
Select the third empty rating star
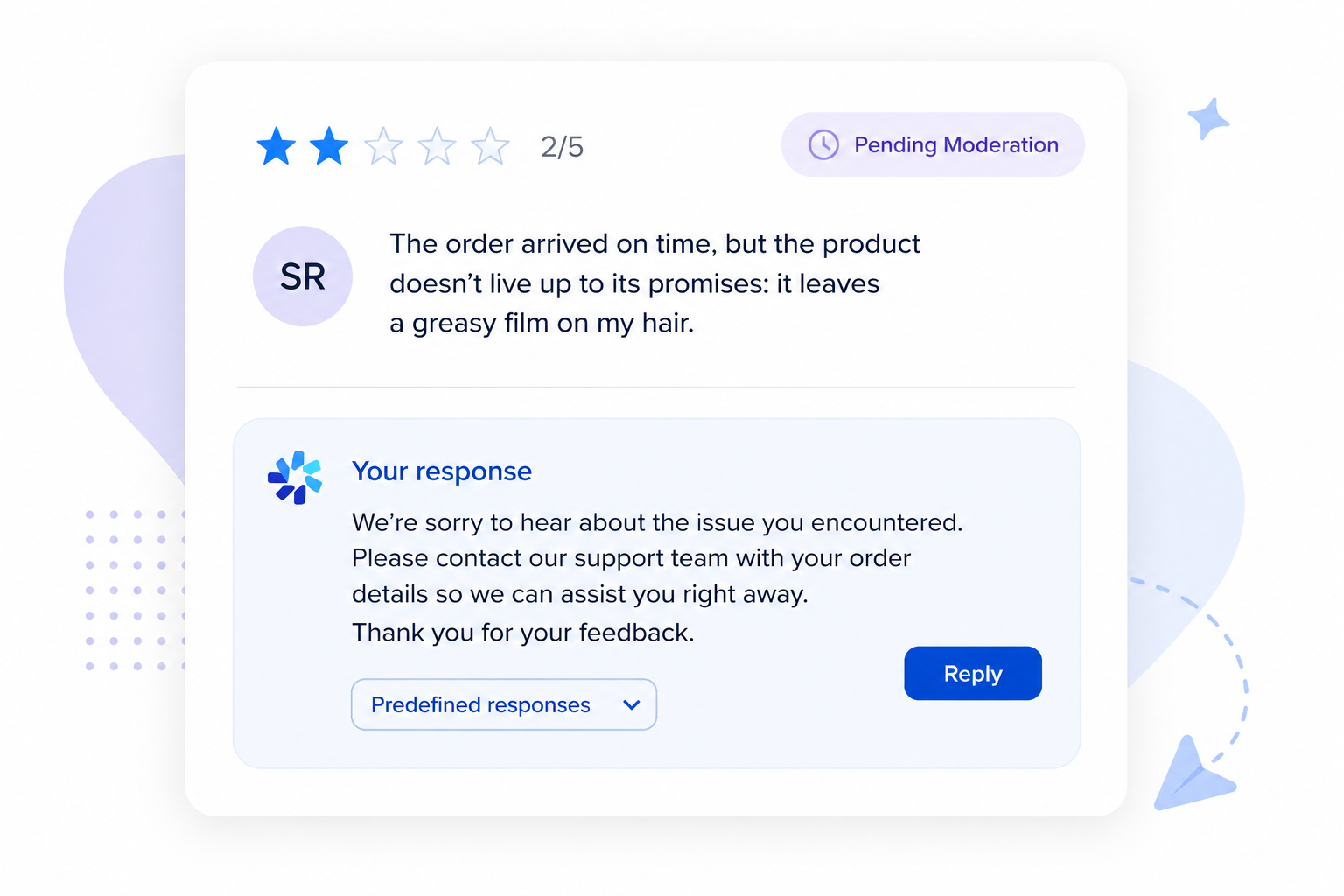(383, 146)
